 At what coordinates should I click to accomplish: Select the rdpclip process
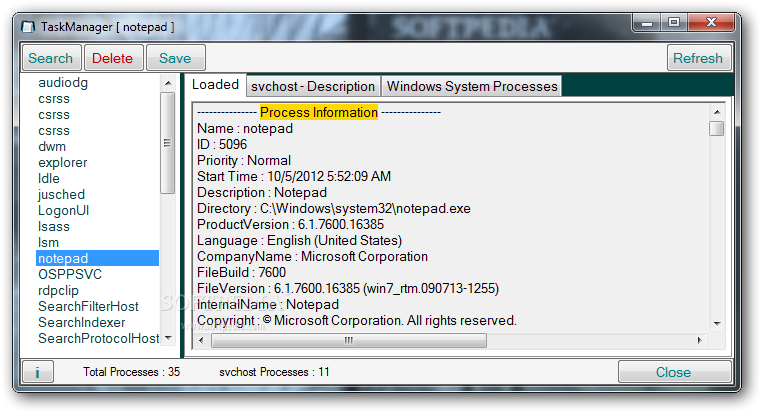point(58,291)
